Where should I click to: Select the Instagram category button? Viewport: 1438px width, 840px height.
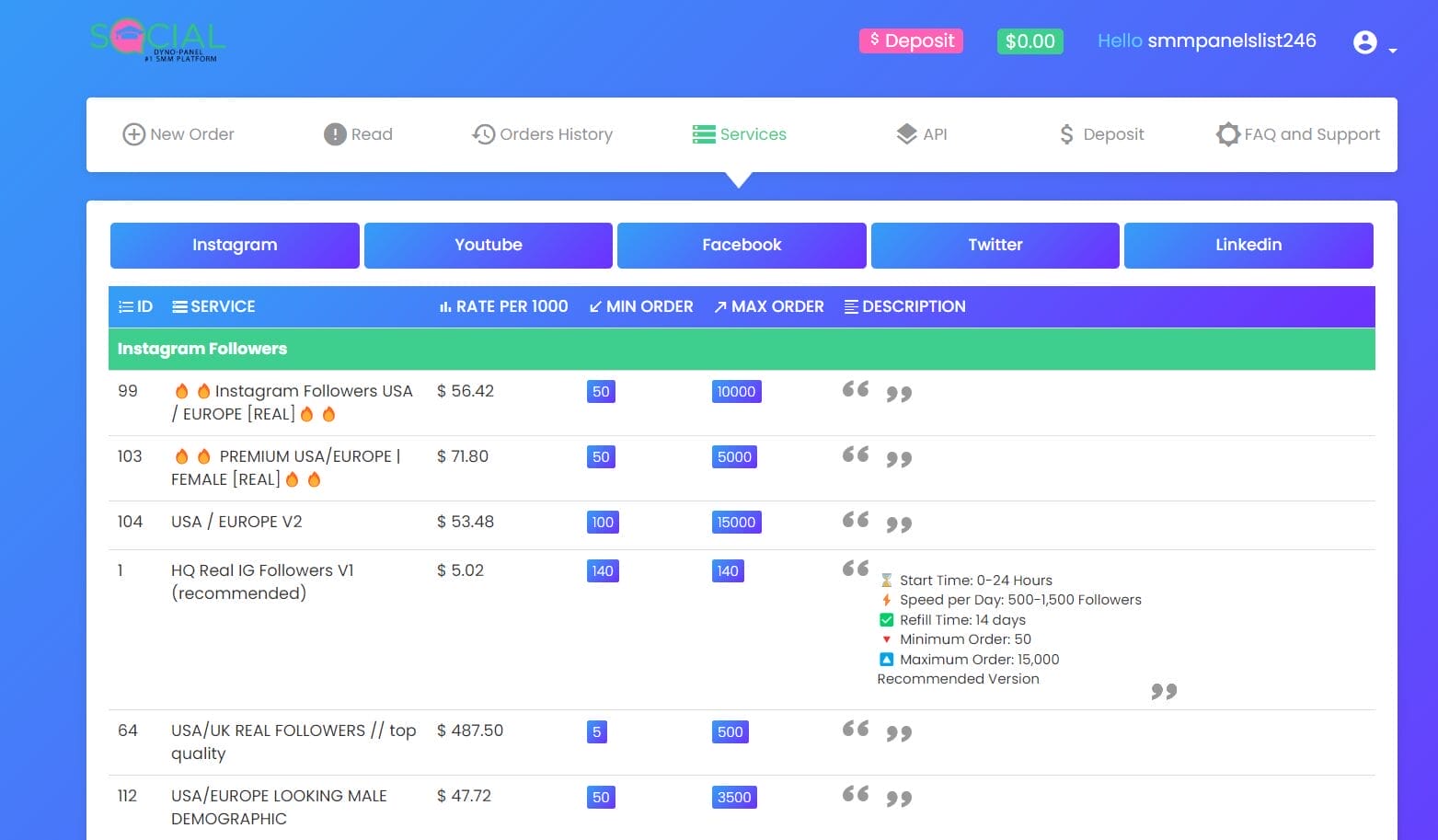(235, 245)
